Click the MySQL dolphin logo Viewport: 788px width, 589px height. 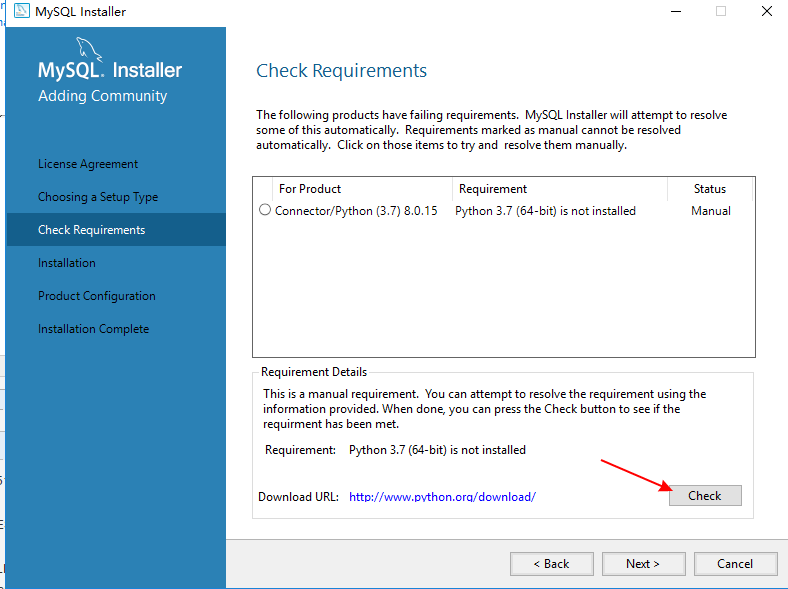(89, 49)
